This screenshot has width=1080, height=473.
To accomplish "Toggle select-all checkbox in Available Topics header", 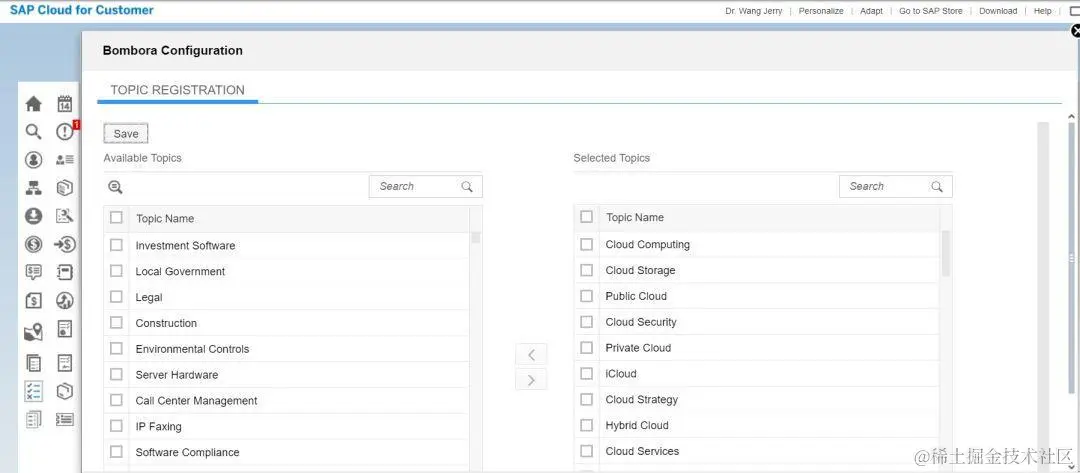I will click(x=116, y=218).
